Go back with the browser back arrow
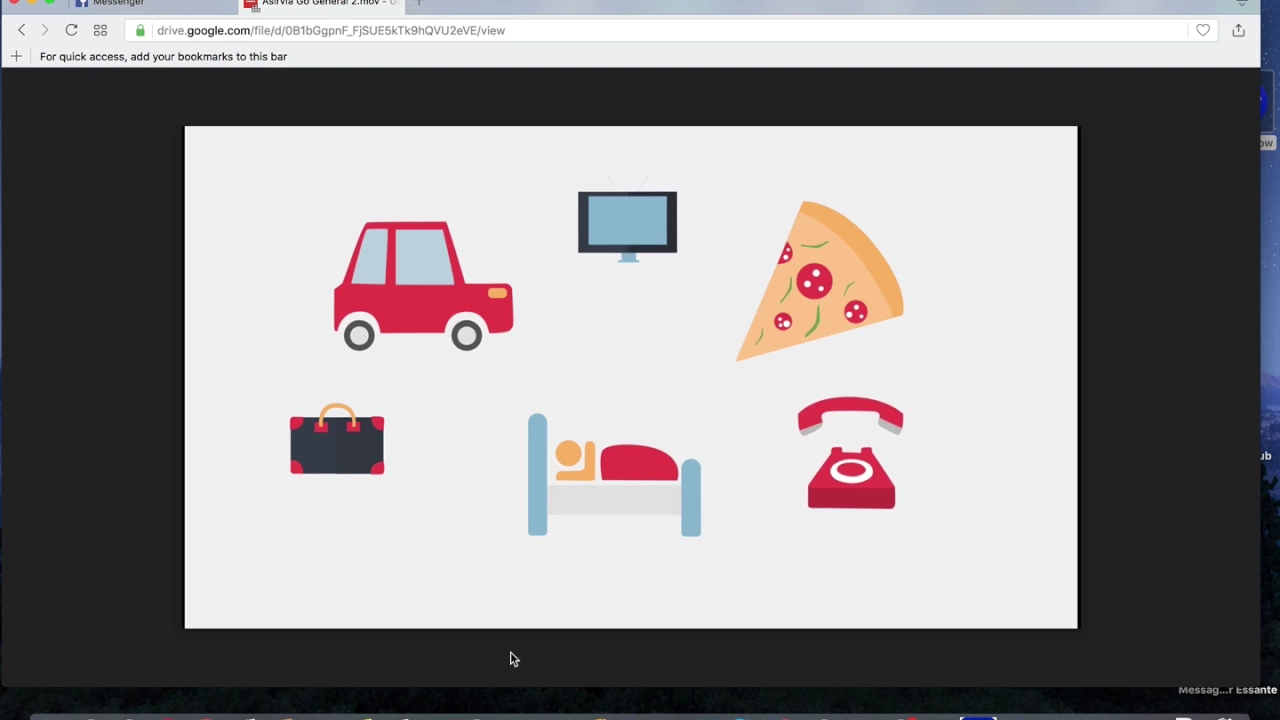Viewport: 1280px width, 720px height. (22, 30)
